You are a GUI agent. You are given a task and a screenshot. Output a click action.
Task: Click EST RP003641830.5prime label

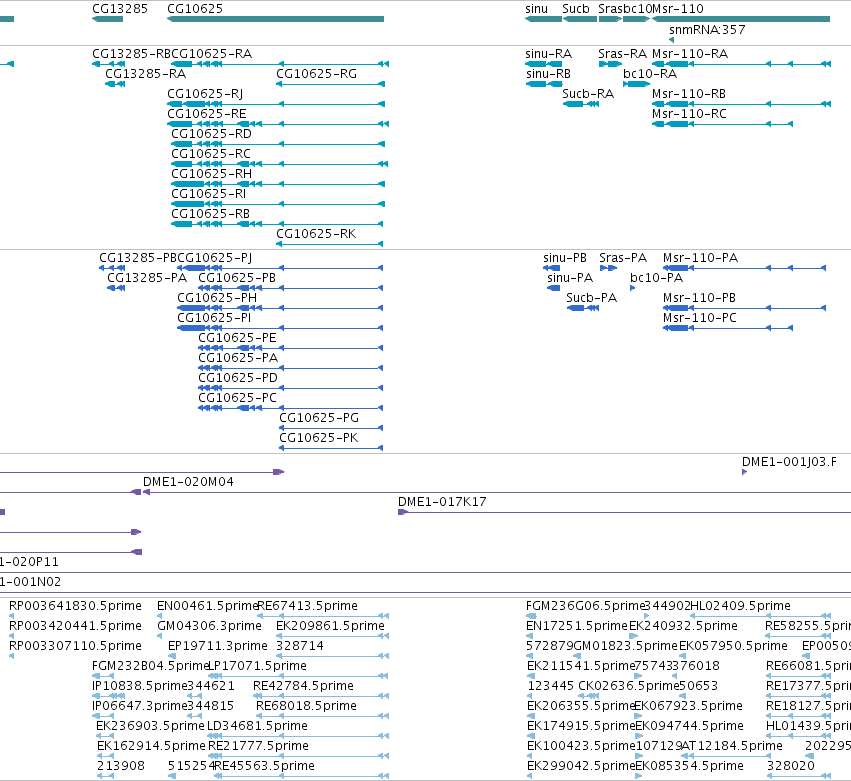tap(75, 606)
